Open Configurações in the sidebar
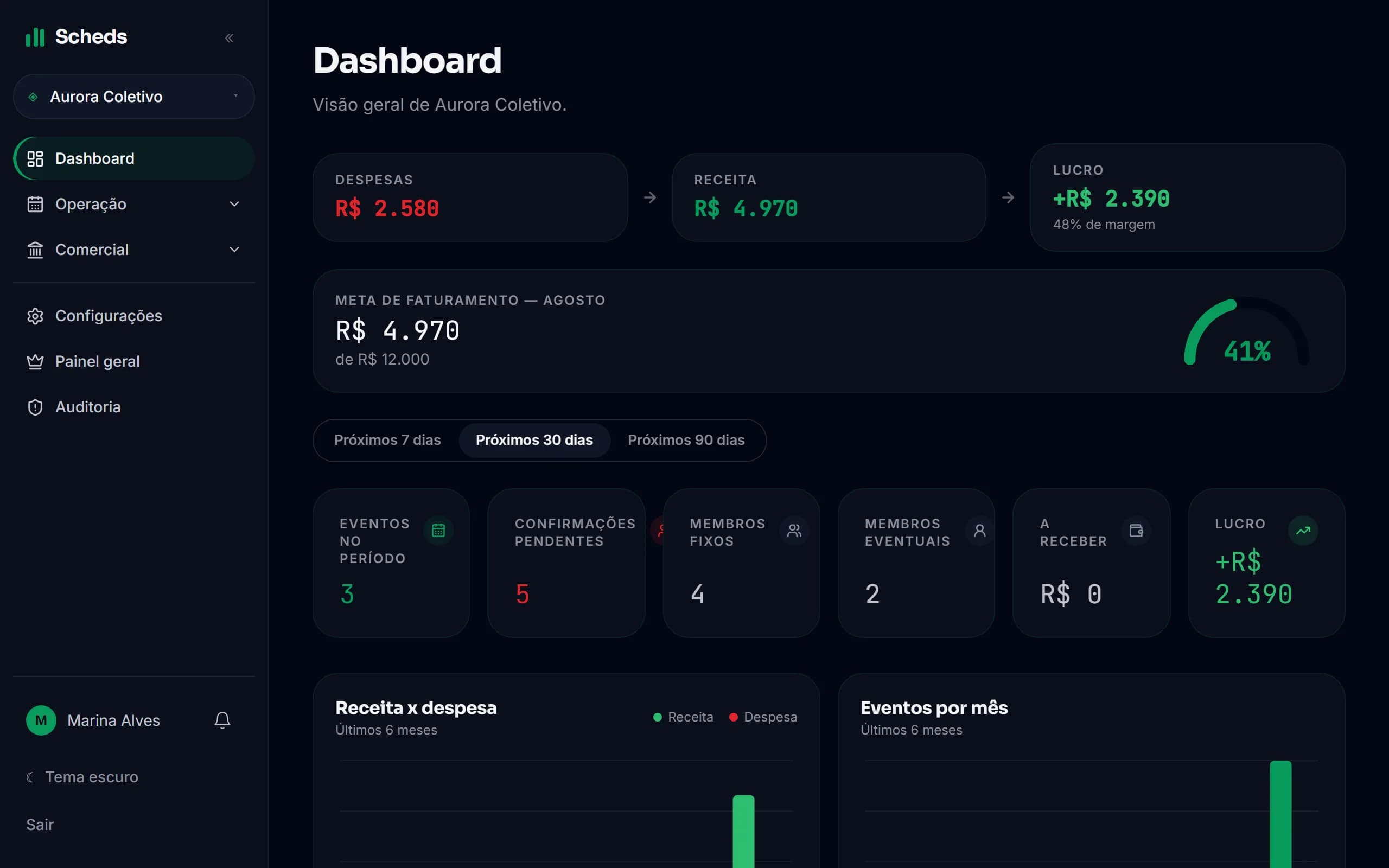Image resolution: width=1389 pixels, height=868 pixels. pyautogui.click(x=133, y=316)
